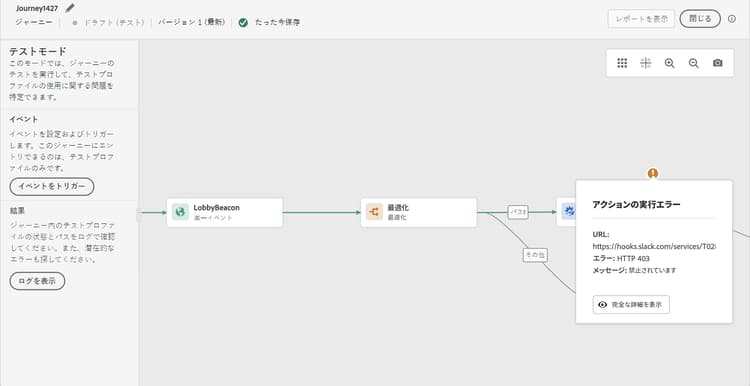Click the アクションの実行エラー heading
750x386 pixels.
[636, 205]
